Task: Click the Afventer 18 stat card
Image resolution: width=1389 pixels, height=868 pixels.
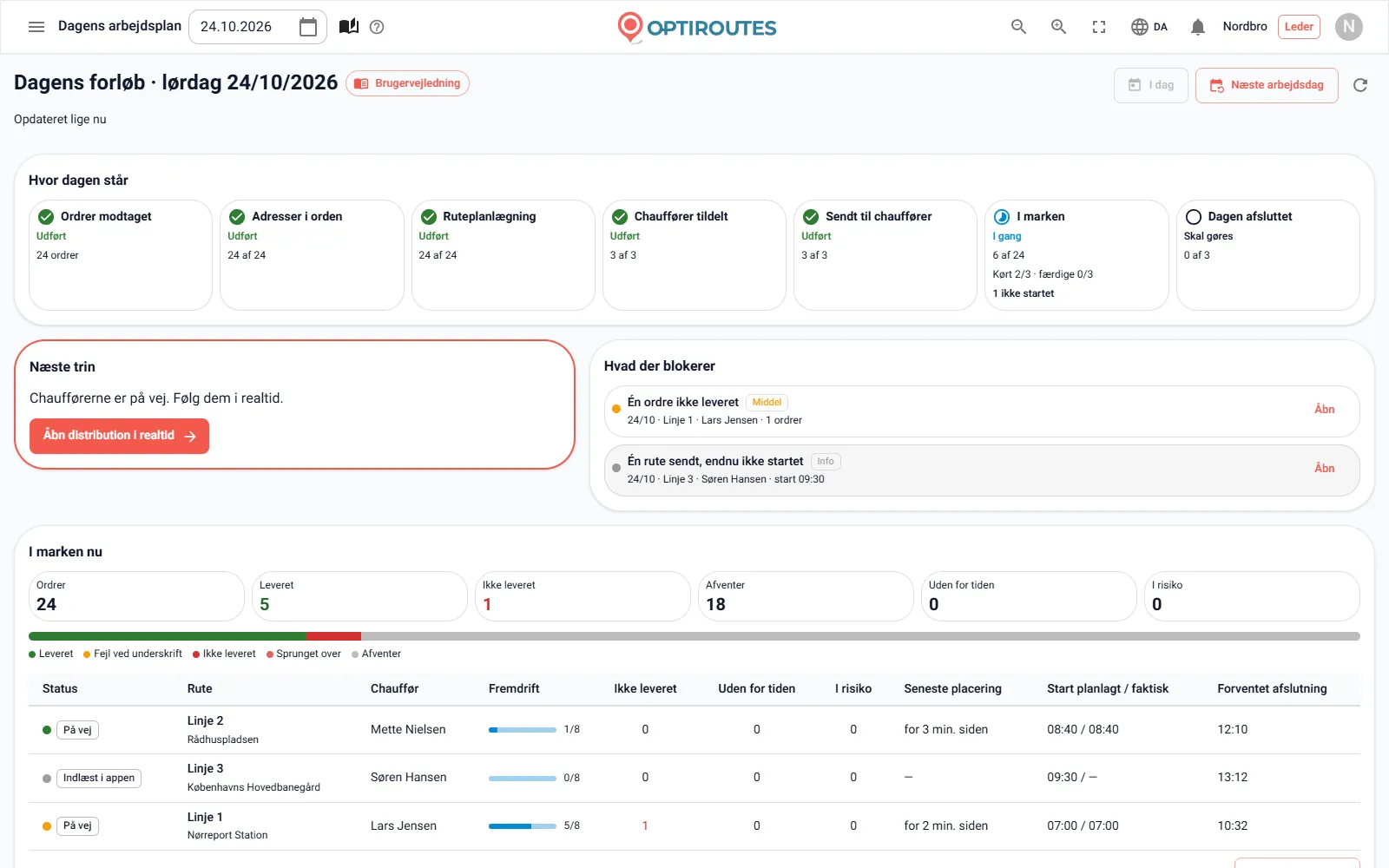Action: [x=806, y=596]
